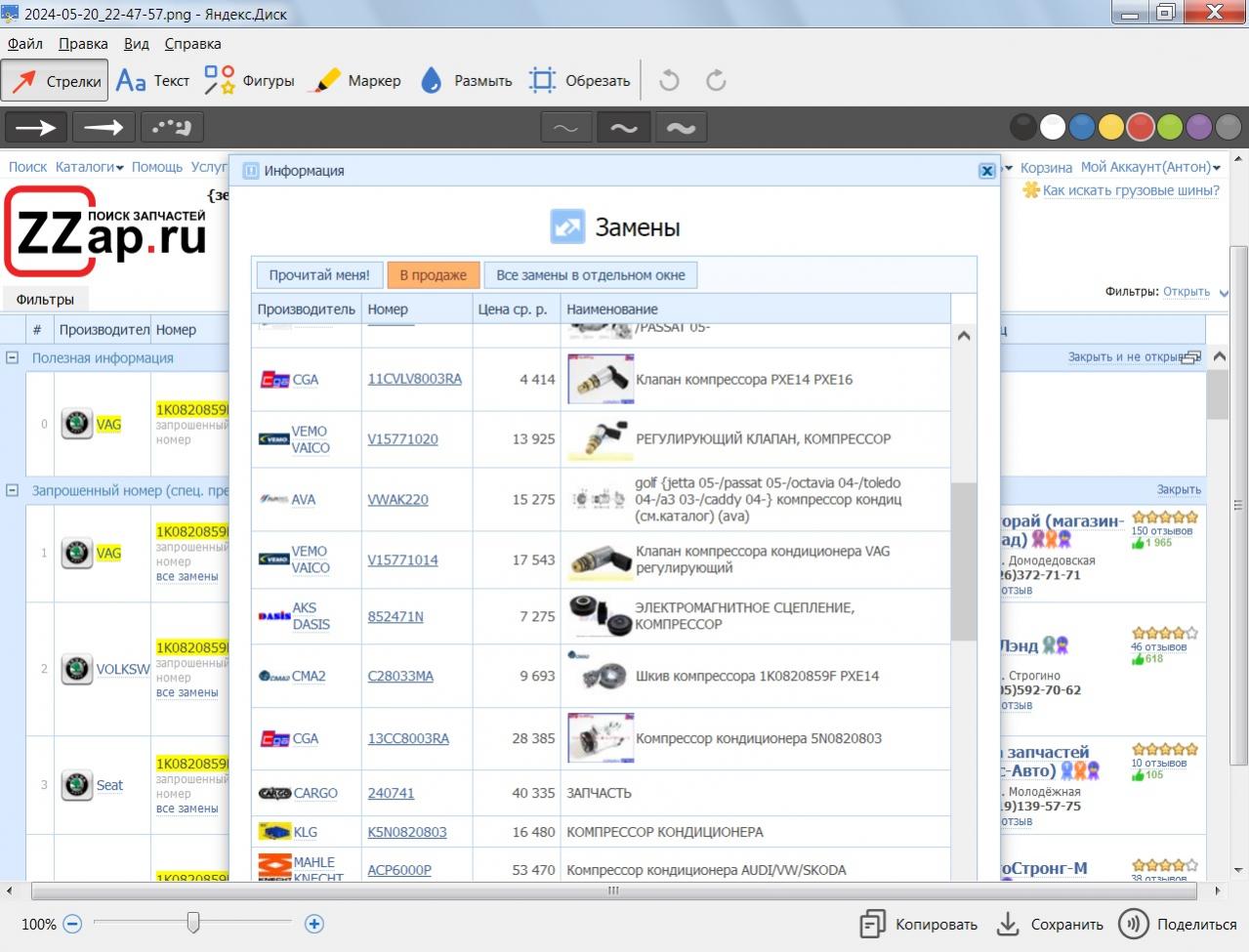Select the Обрезать crop tool
Image resolution: width=1249 pixels, height=952 pixels.
click(x=579, y=81)
